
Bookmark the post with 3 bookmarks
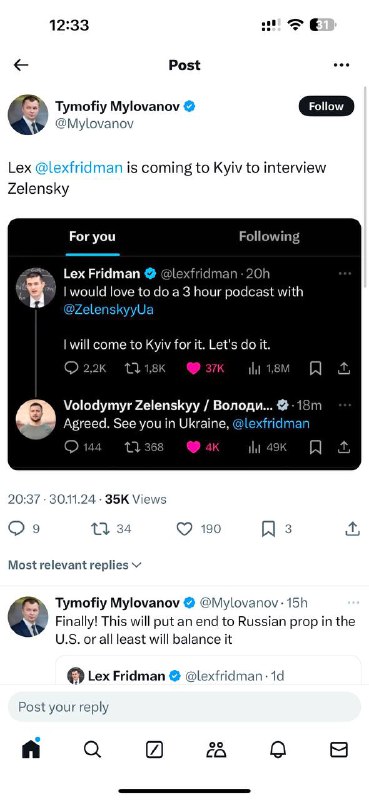(276, 529)
